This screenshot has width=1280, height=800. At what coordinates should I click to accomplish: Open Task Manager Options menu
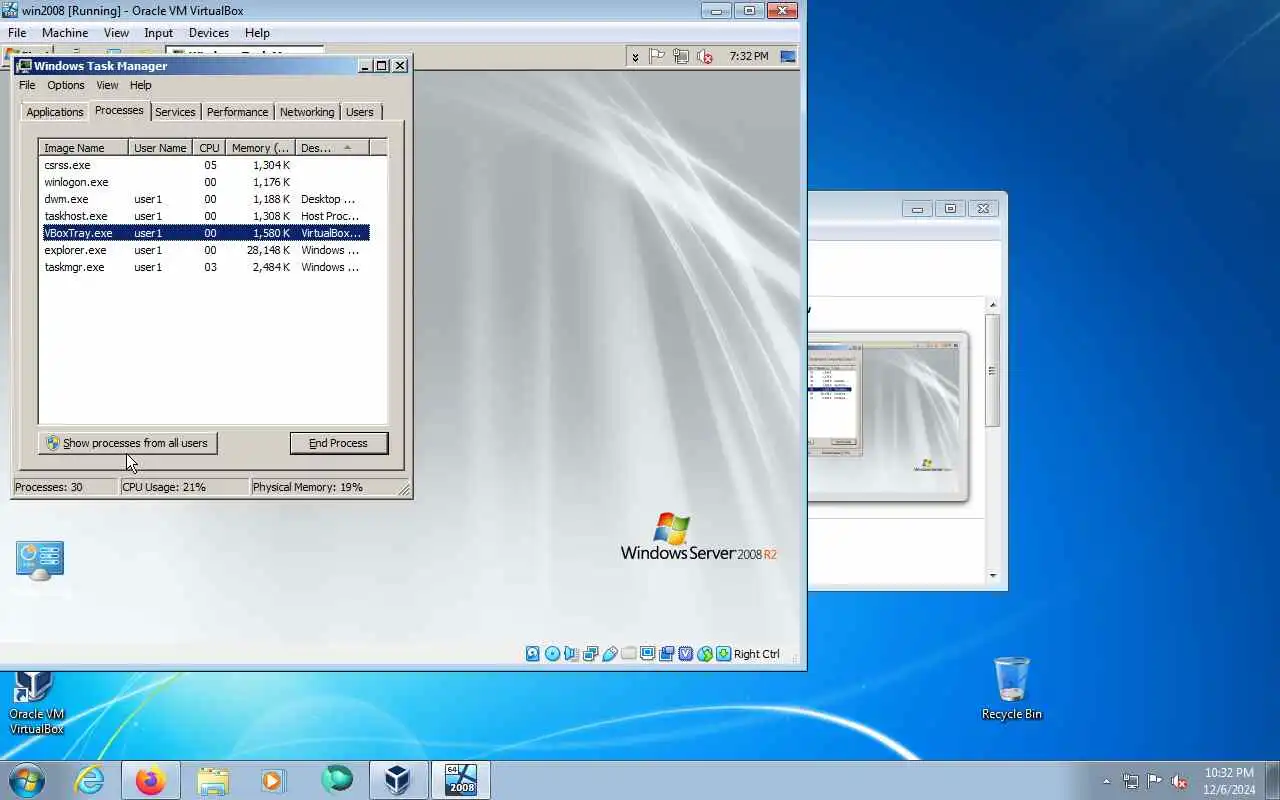[x=66, y=85]
